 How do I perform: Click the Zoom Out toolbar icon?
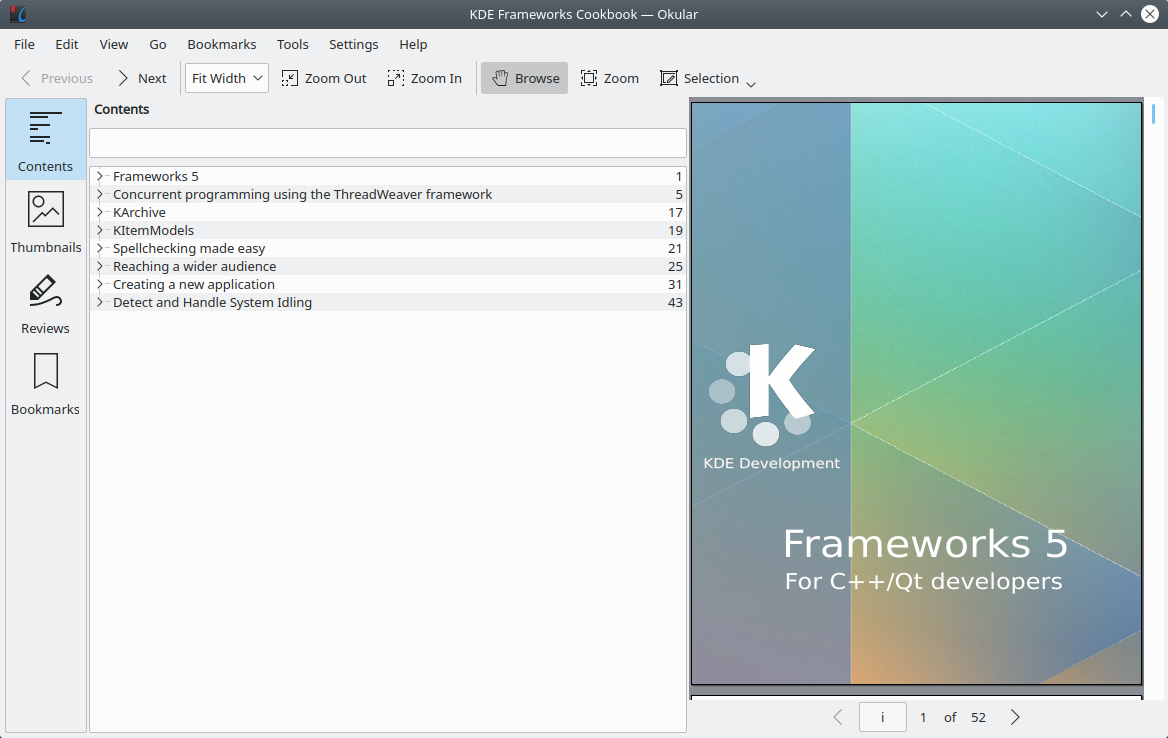290,78
